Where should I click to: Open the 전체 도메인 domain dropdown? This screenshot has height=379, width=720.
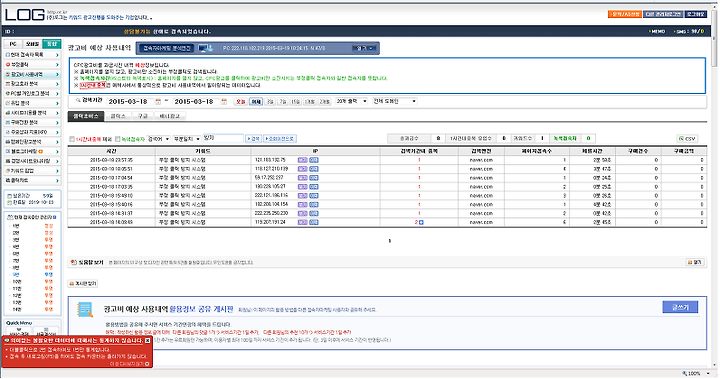click(395, 101)
